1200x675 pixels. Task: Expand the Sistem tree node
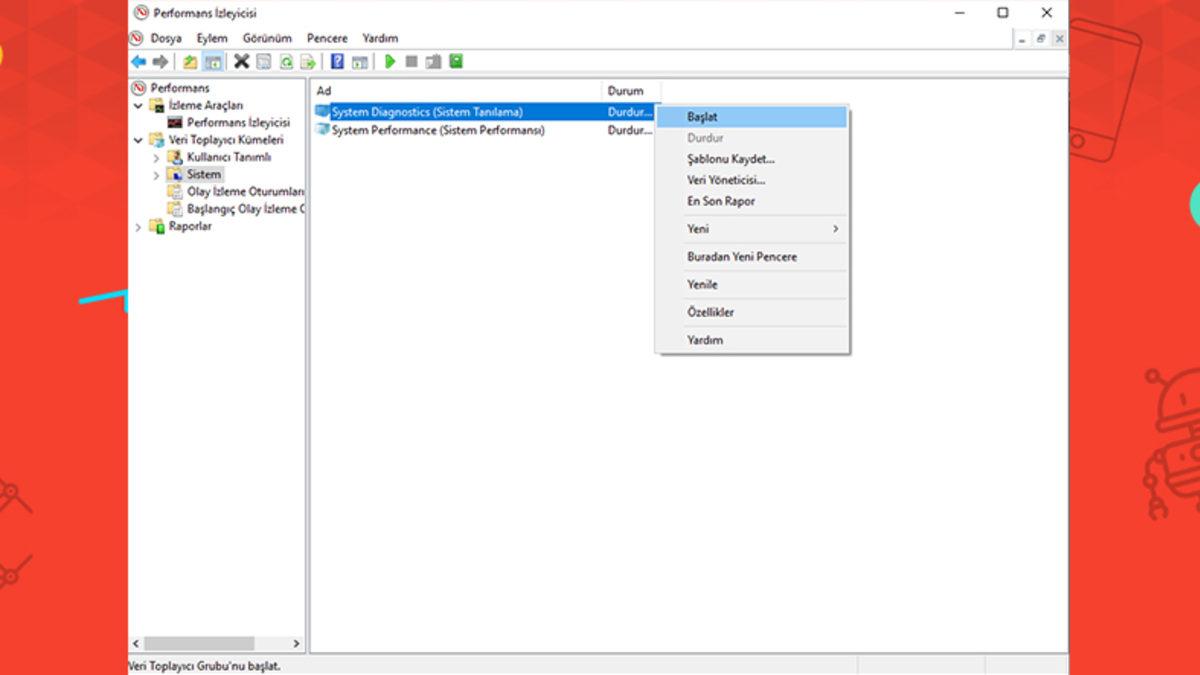[x=157, y=174]
